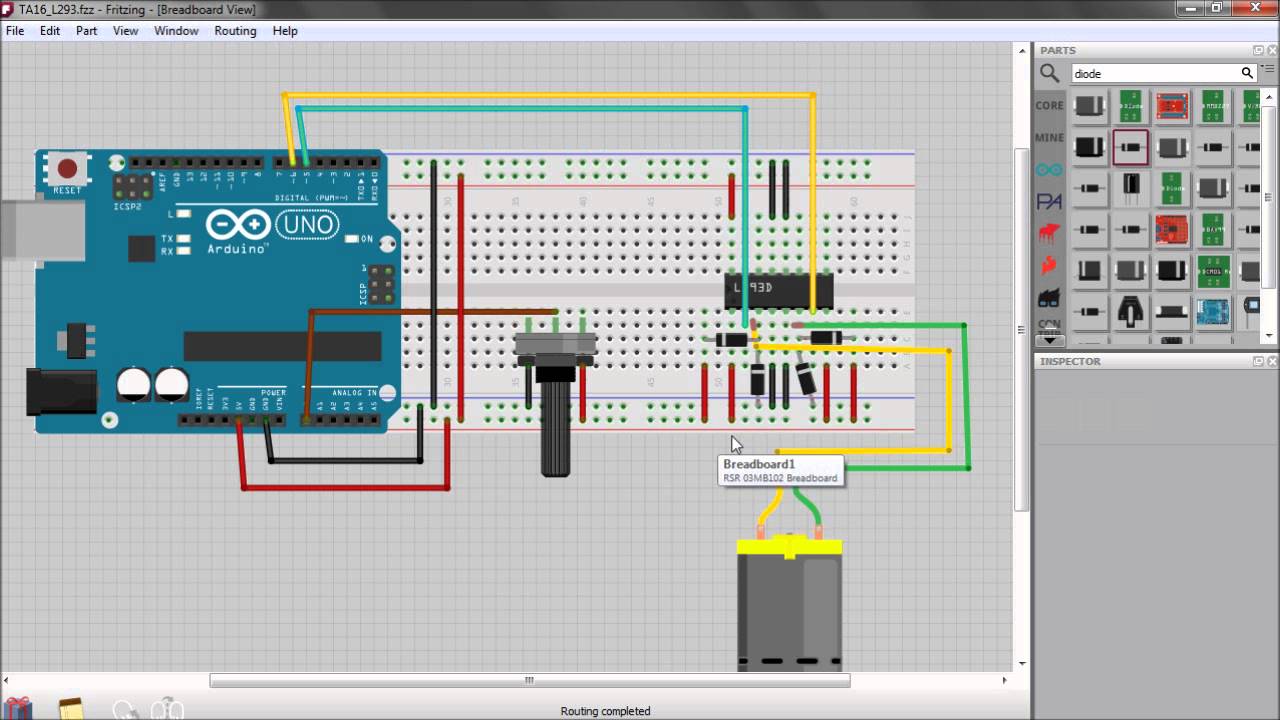Viewport: 1280px width, 720px height.
Task: Click the parts search magnifier icon beside CORE
Action: coord(1049,73)
